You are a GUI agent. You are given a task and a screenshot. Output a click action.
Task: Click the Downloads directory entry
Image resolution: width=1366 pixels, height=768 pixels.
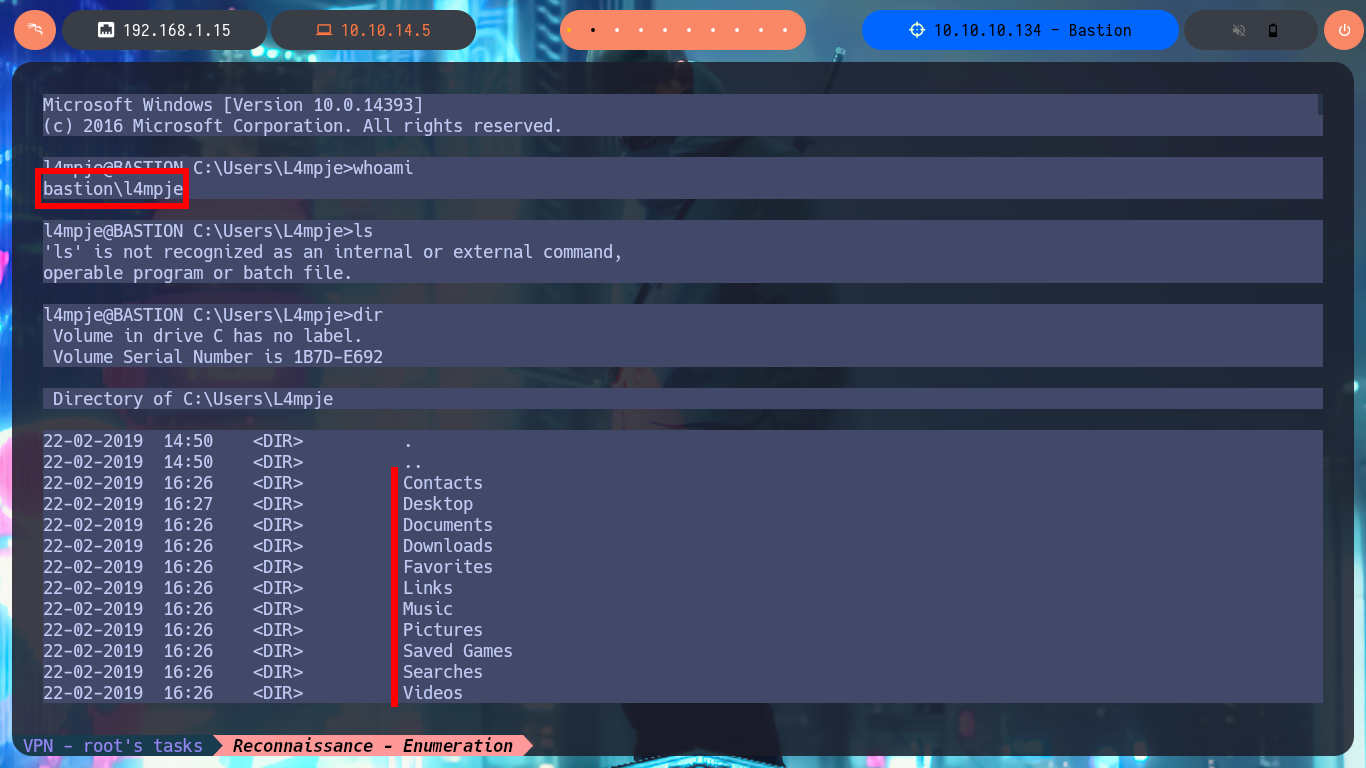[448, 546]
